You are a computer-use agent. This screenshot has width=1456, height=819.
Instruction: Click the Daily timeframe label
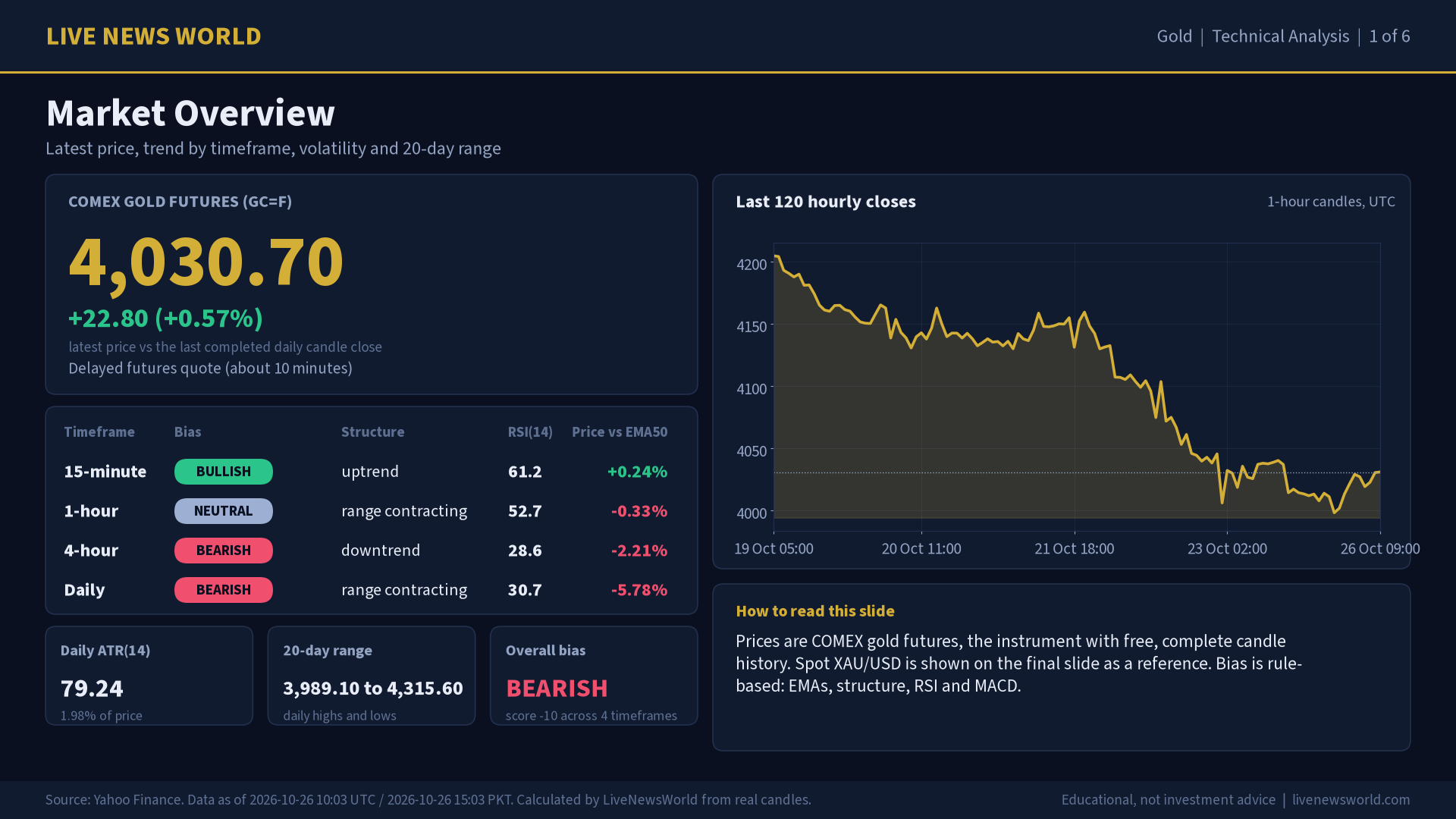[x=84, y=590]
